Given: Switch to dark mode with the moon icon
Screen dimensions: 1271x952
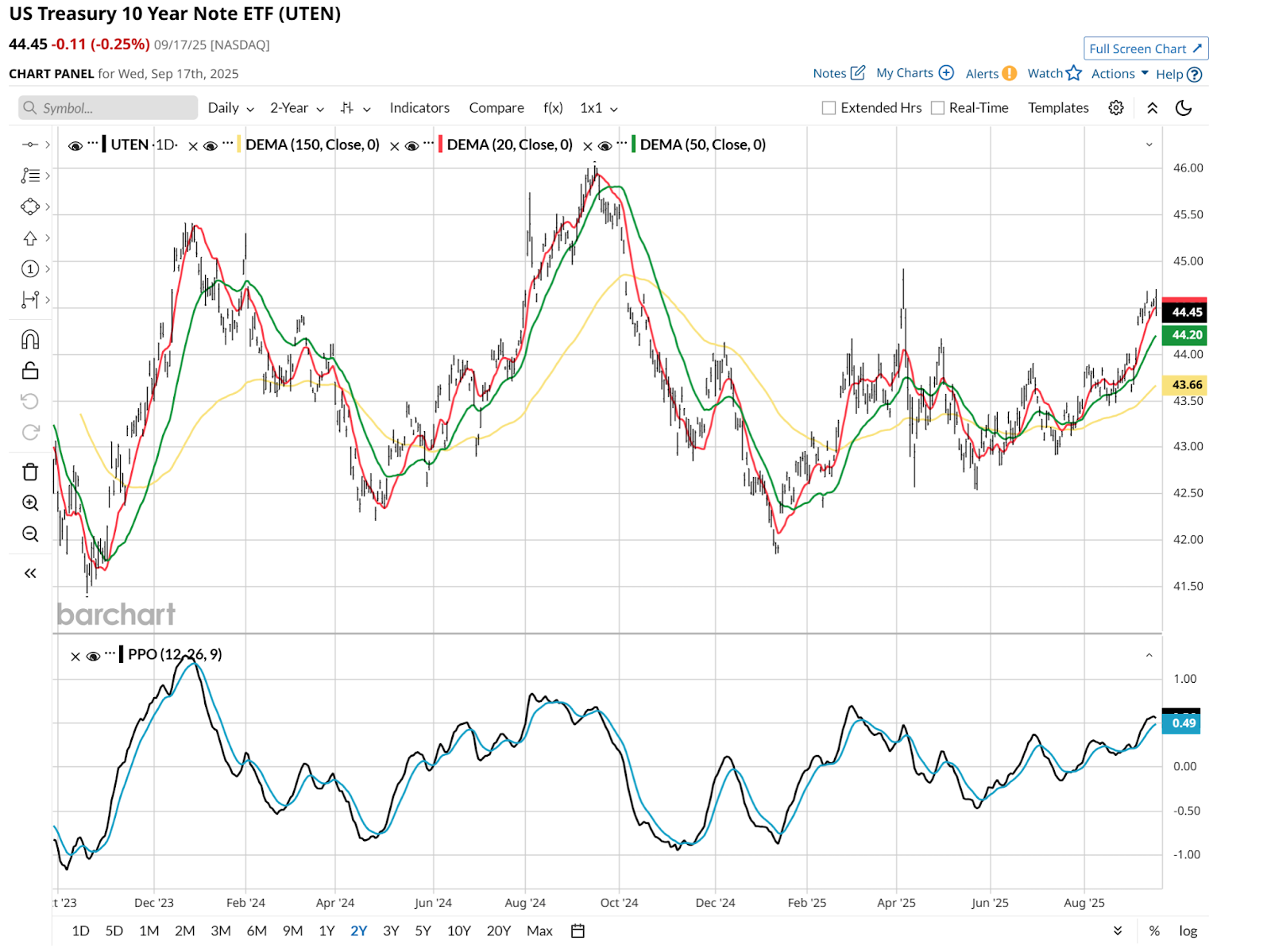Looking at the screenshot, I should tap(1184, 108).
